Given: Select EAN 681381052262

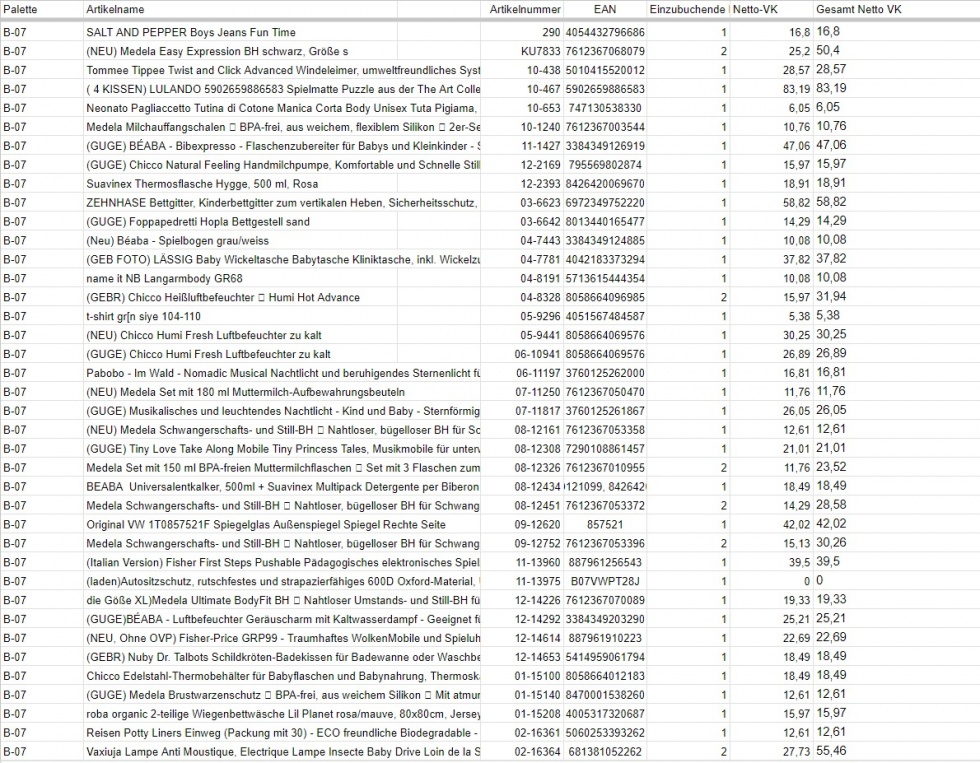Looking at the screenshot, I should 605,751.
